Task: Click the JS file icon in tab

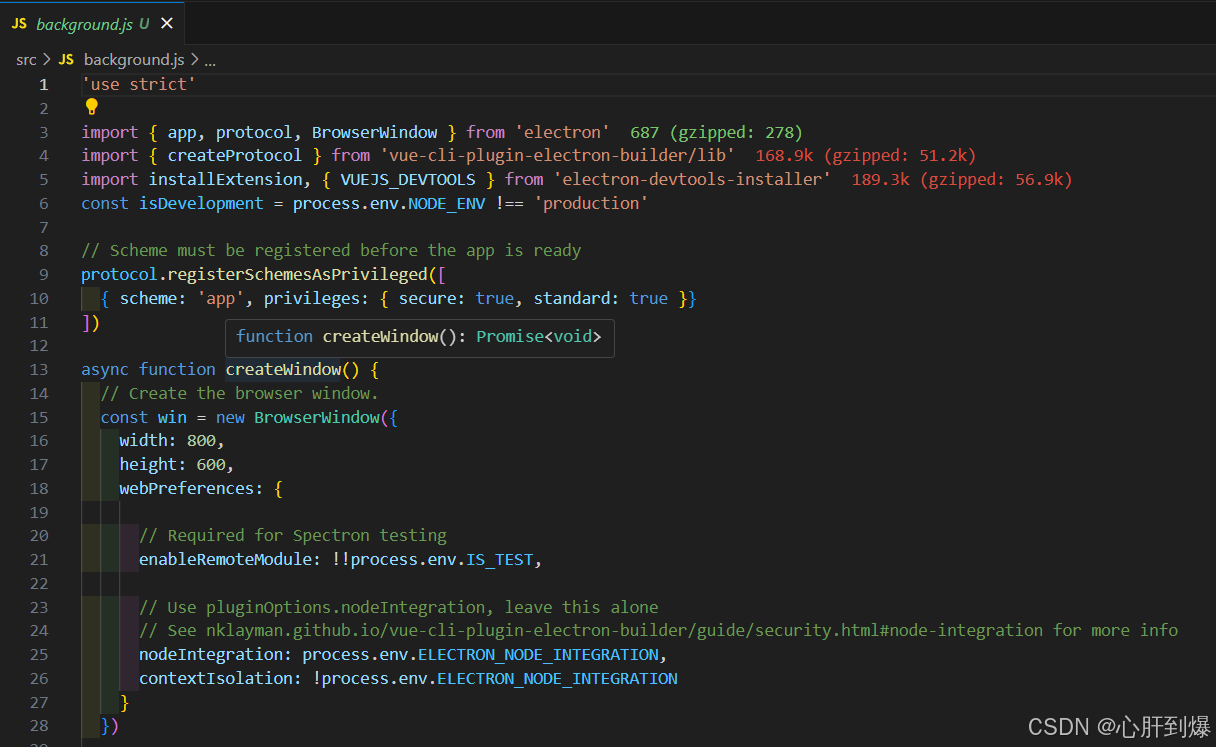Action: pyautogui.click(x=19, y=23)
